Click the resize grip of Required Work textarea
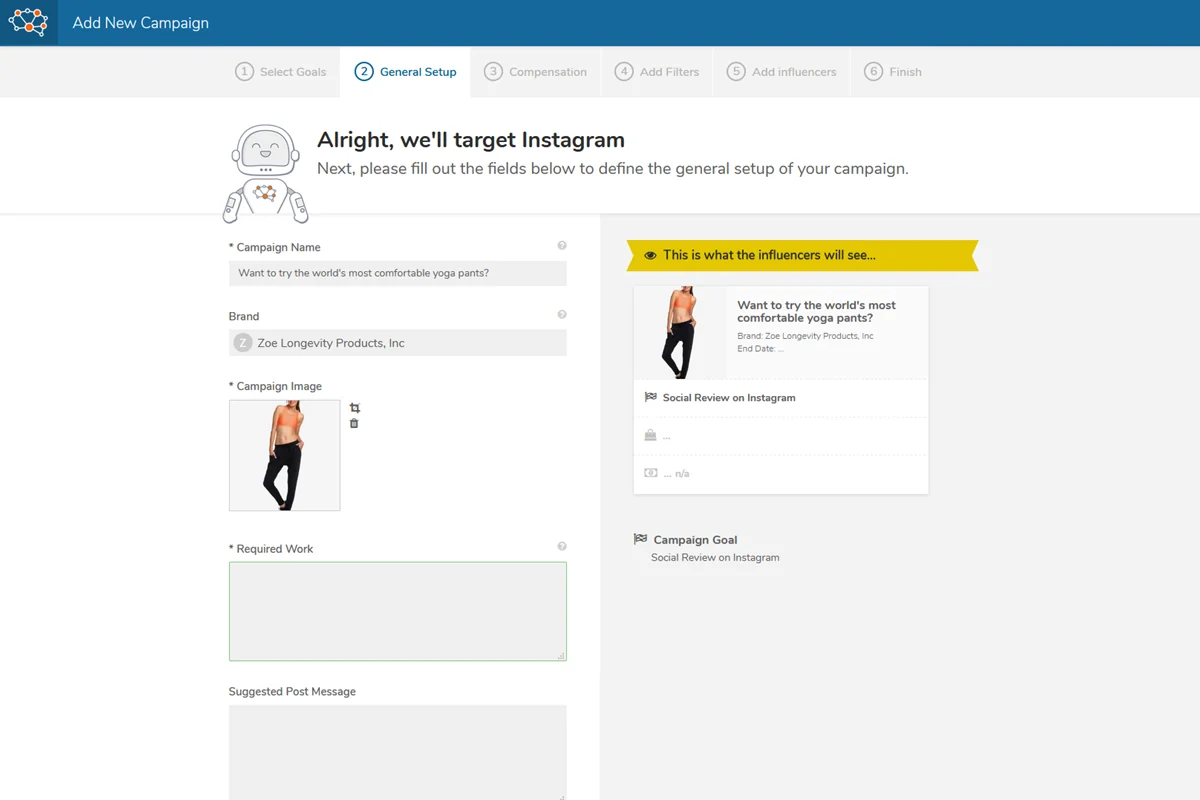 [x=561, y=656]
